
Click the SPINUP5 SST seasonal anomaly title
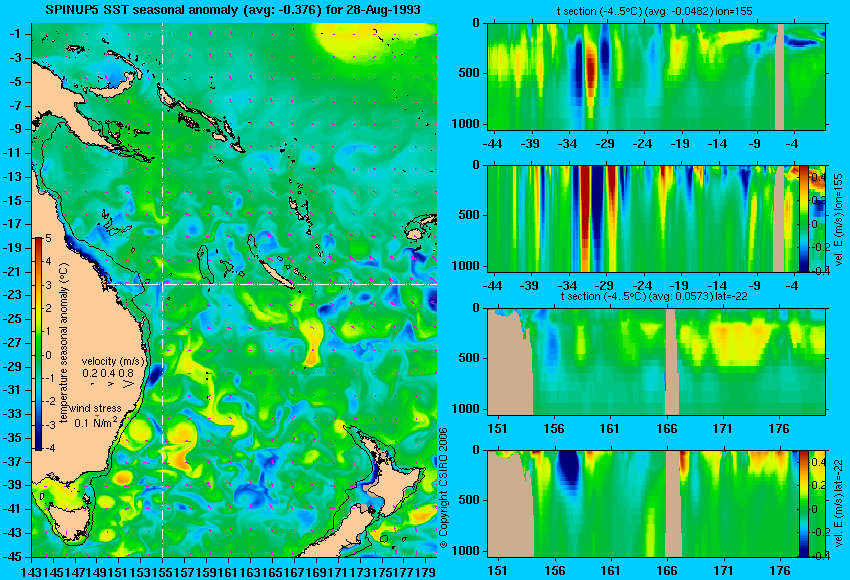(x=233, y=10)
